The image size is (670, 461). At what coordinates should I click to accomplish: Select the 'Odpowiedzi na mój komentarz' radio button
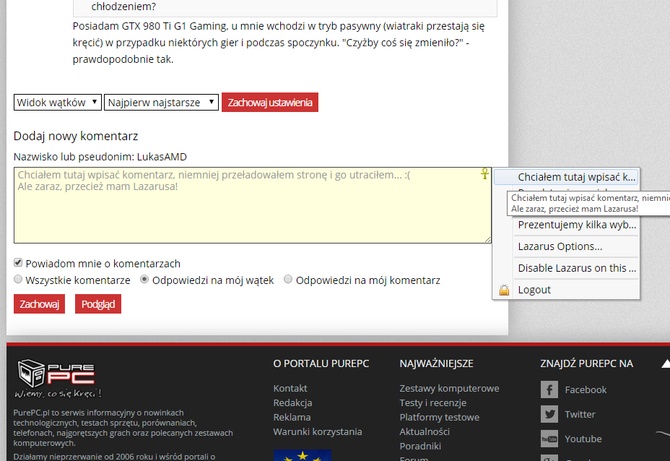pyautogui.click(x=288, y=279)
